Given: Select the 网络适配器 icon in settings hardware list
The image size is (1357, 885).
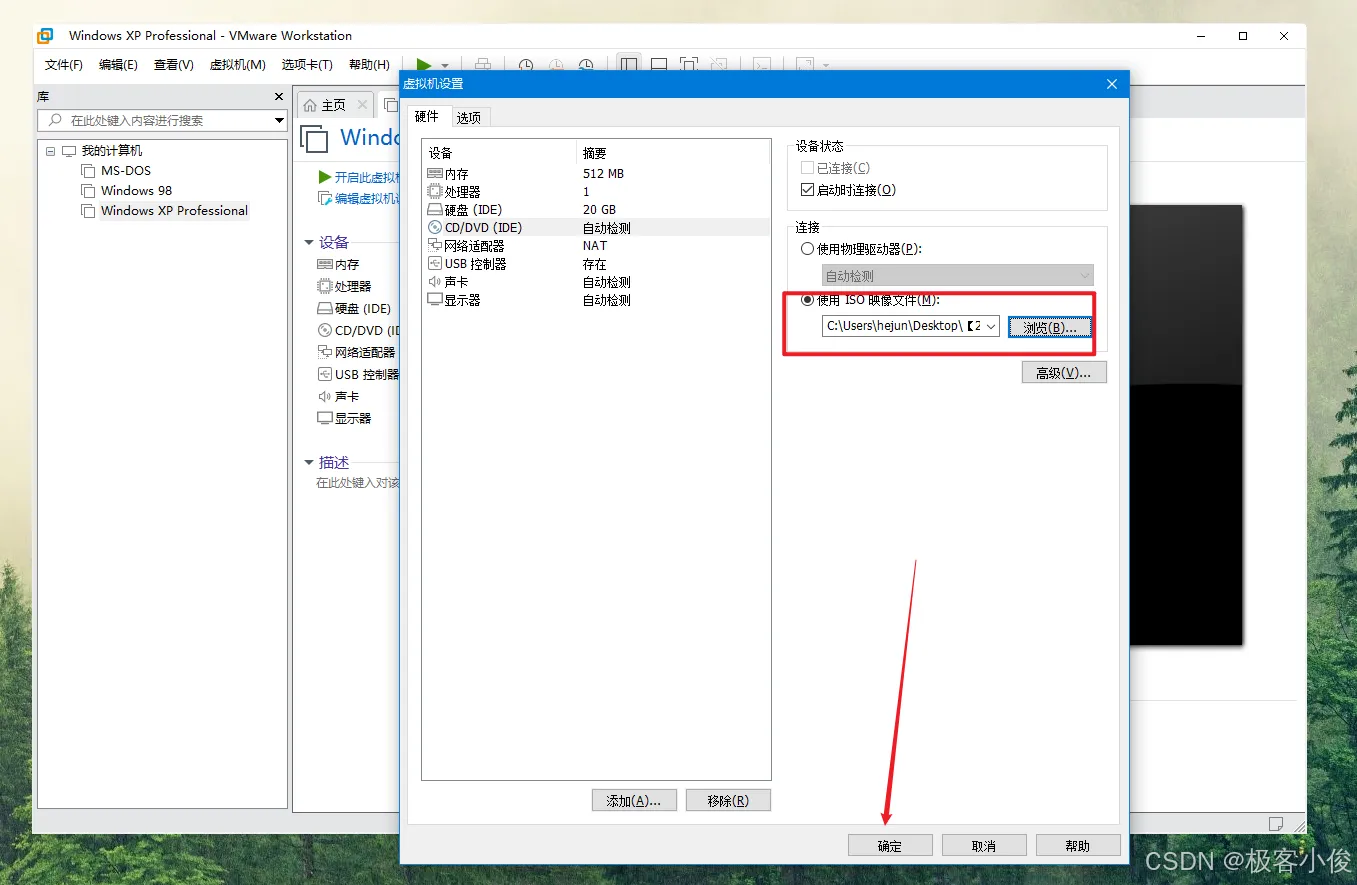Looking at the screenshot, I should (434, 246).
